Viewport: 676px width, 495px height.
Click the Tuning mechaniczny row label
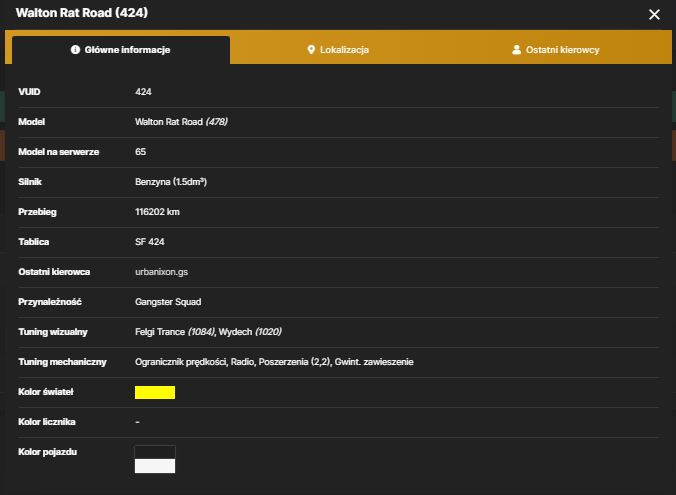[62, 362]
